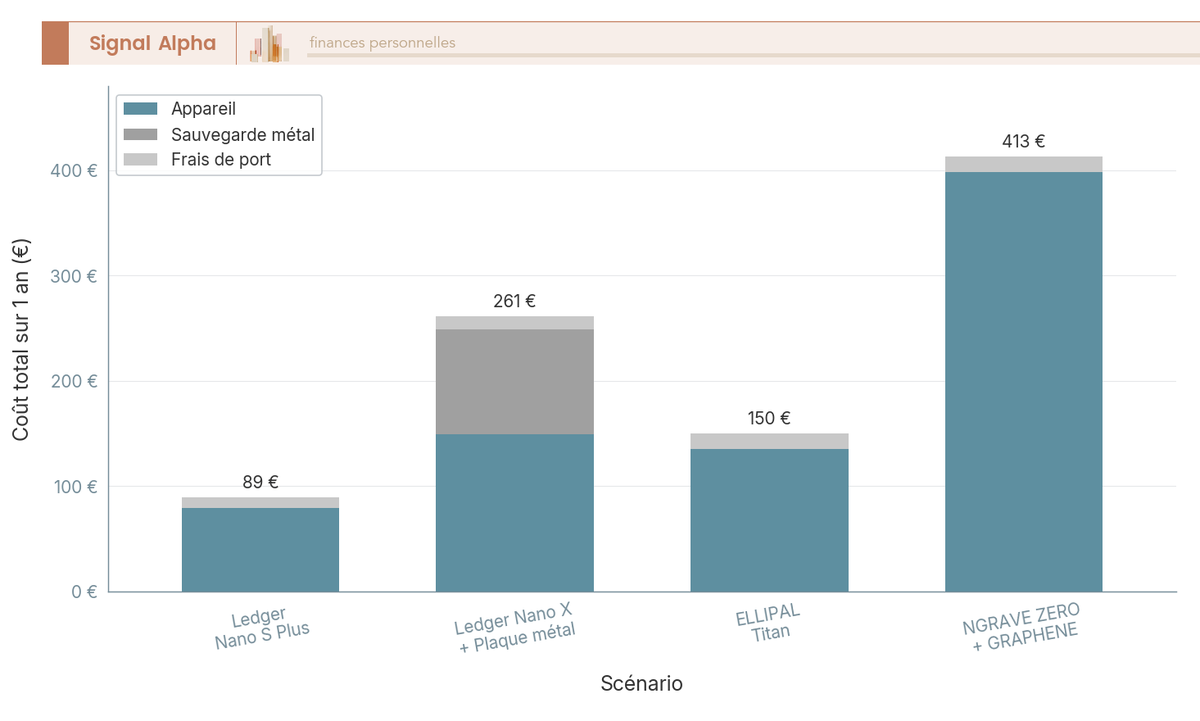
Task: Click the shipping segment atop NGRAVE ZERO bar
Action: 1023,164
